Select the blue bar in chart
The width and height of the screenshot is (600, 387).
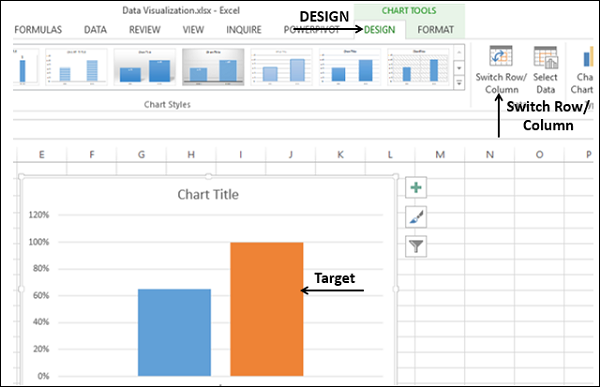point(174,332)
